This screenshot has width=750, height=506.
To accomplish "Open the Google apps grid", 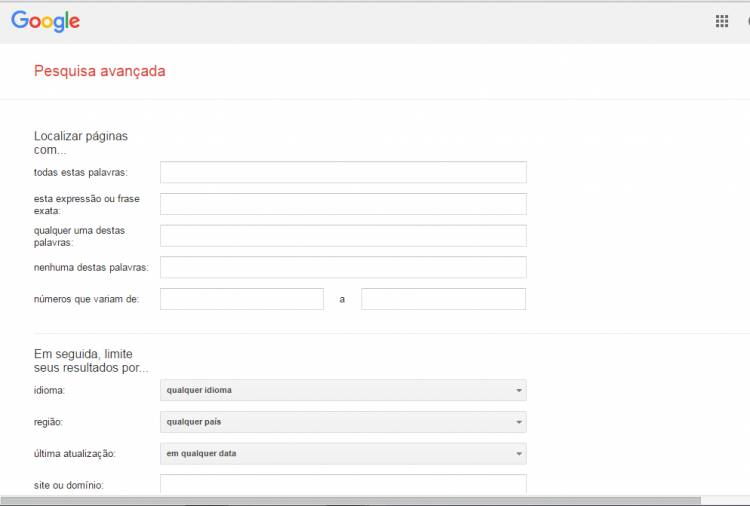I will point(722,21).
